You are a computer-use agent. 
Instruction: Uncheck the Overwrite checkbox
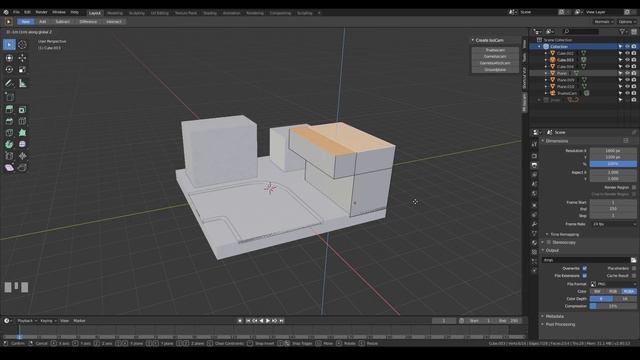(584, 269)
